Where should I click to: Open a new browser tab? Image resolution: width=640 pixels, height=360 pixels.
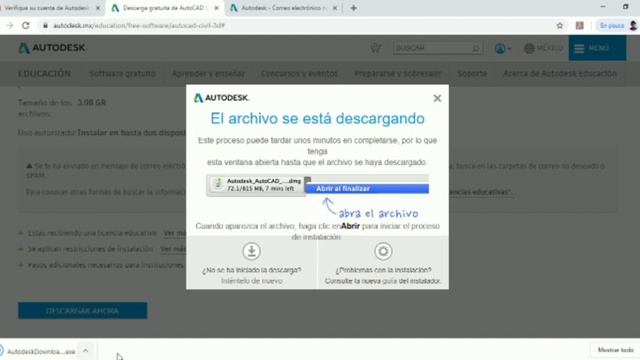[353, 8]
